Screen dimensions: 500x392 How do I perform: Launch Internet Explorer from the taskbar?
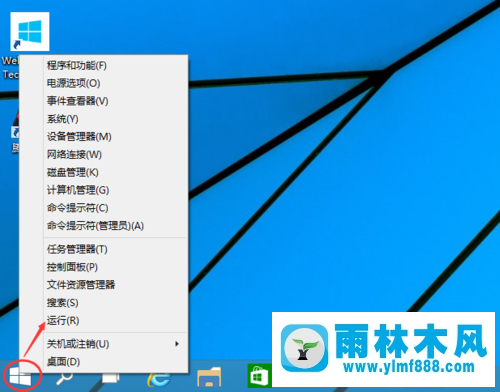pyautogui.click(x=159, y=379)
